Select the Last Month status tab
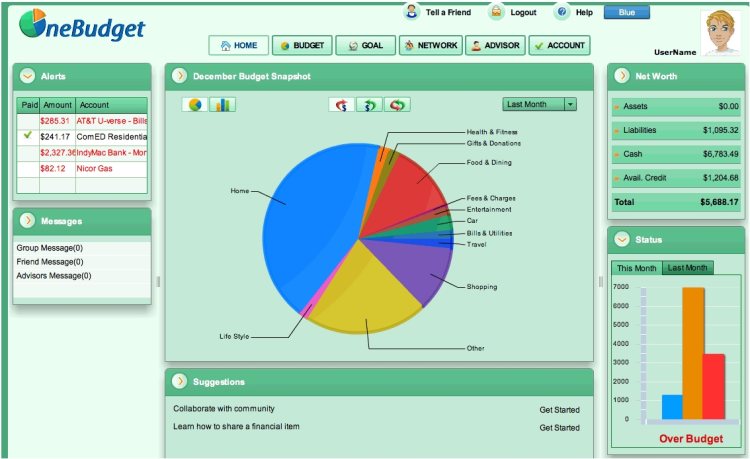 [687, 268]
